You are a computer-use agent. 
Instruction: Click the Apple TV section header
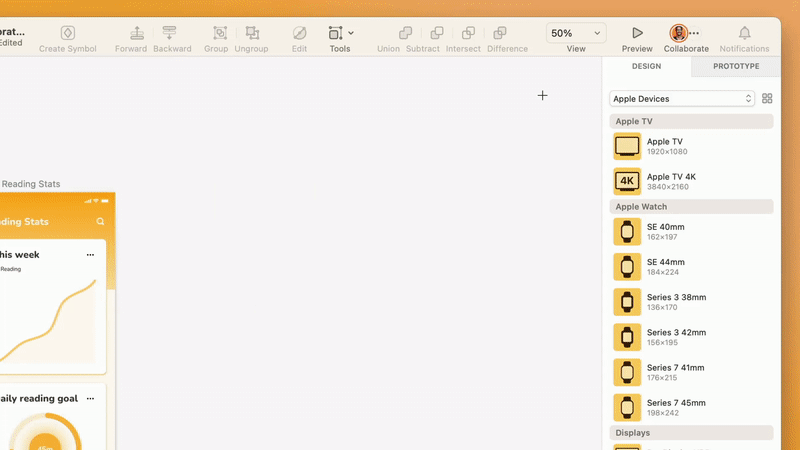[x=691, y=121]
